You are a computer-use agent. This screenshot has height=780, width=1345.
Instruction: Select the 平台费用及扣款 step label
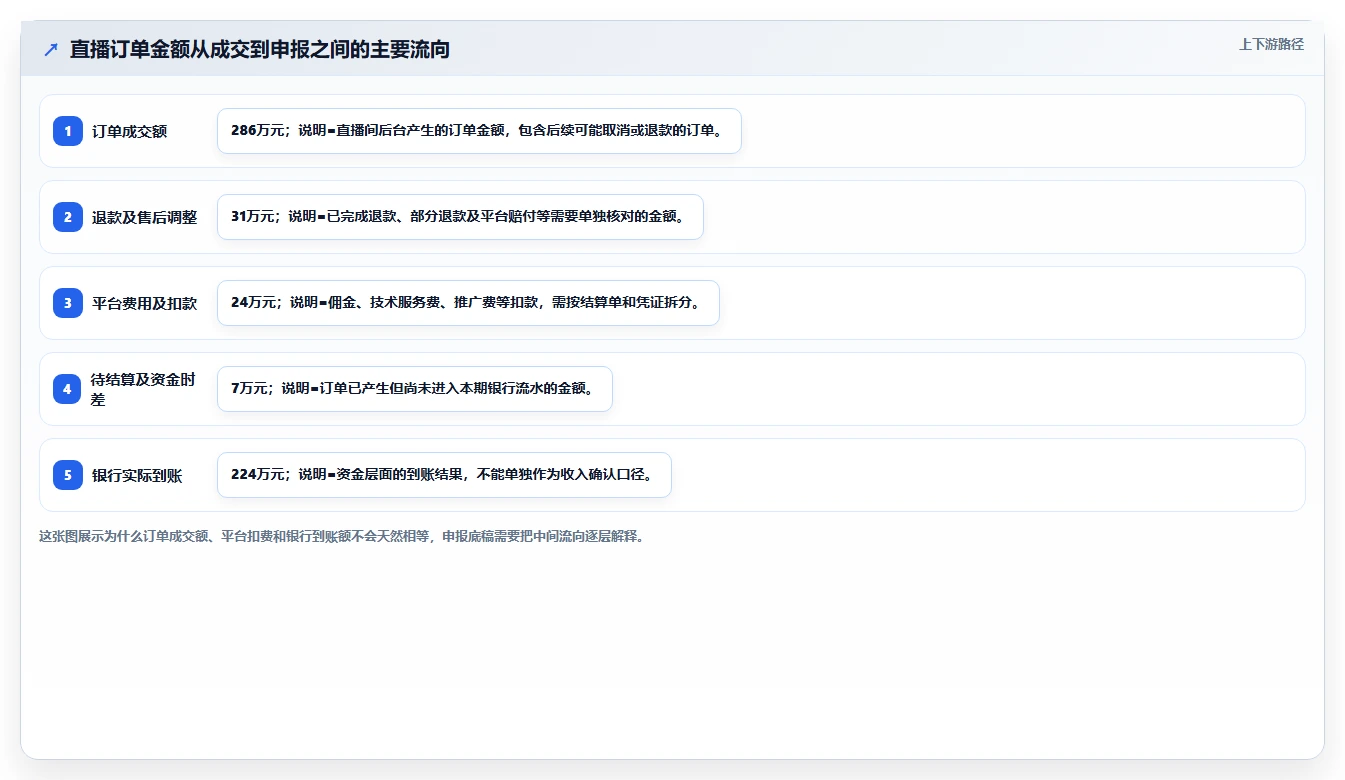[x=144, y=303]
